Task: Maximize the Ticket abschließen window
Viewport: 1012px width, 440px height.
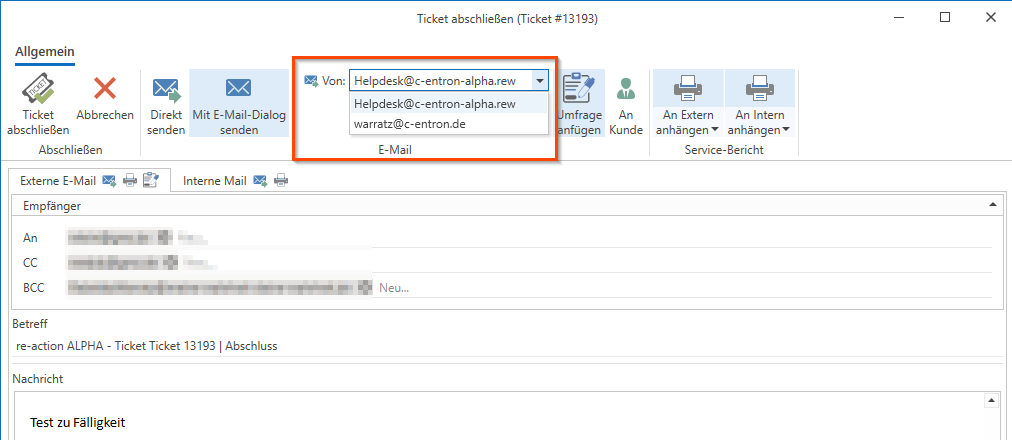Action: click(x=944, y=18)
